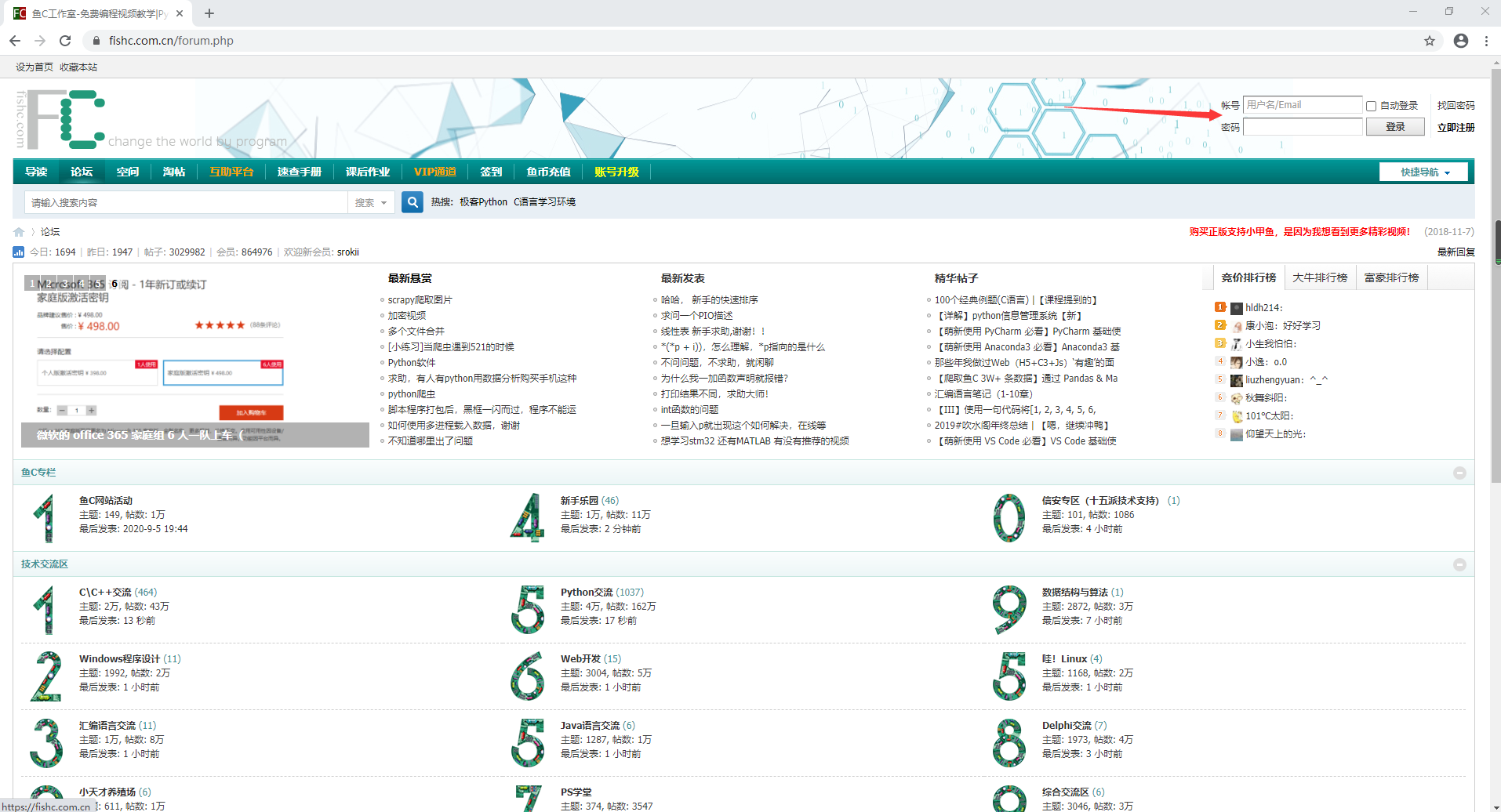Collapse the 技术交流区 section
Image resolution: width=1501 pixels, height=812 pixels.
(x=1459, y=564)
